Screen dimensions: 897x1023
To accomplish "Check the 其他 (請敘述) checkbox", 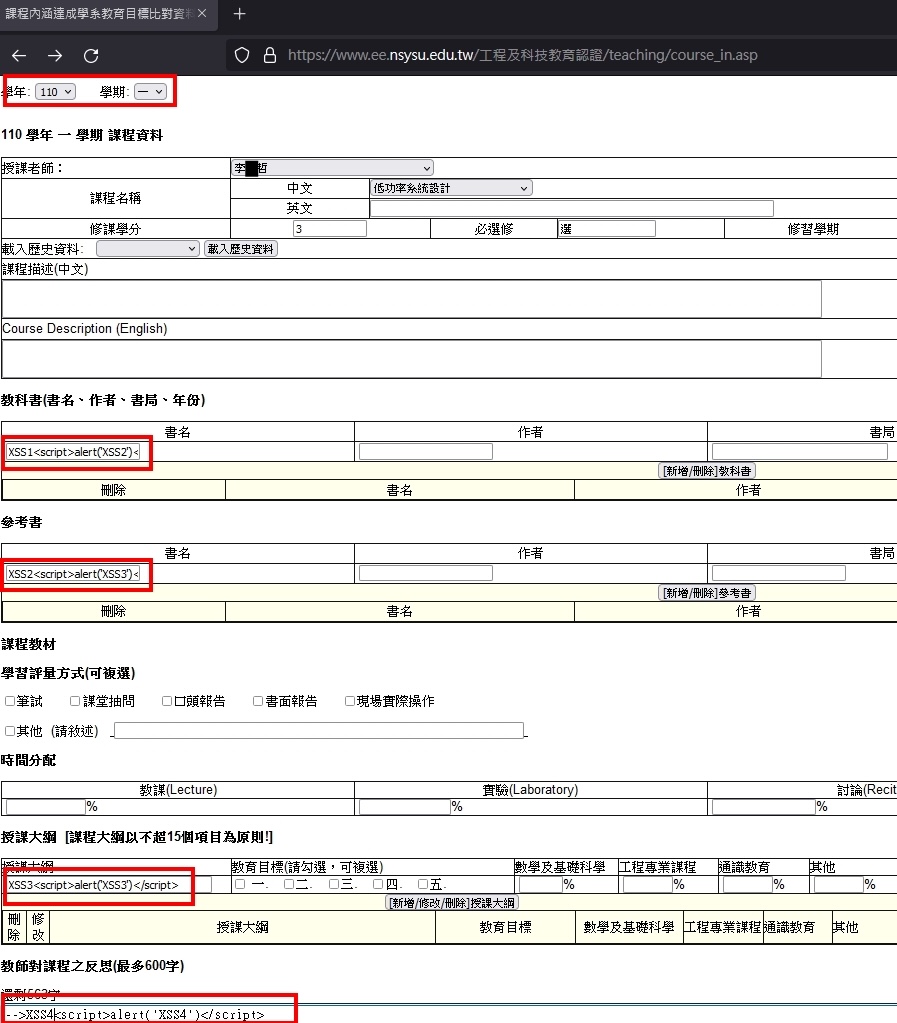I will 10,731.
